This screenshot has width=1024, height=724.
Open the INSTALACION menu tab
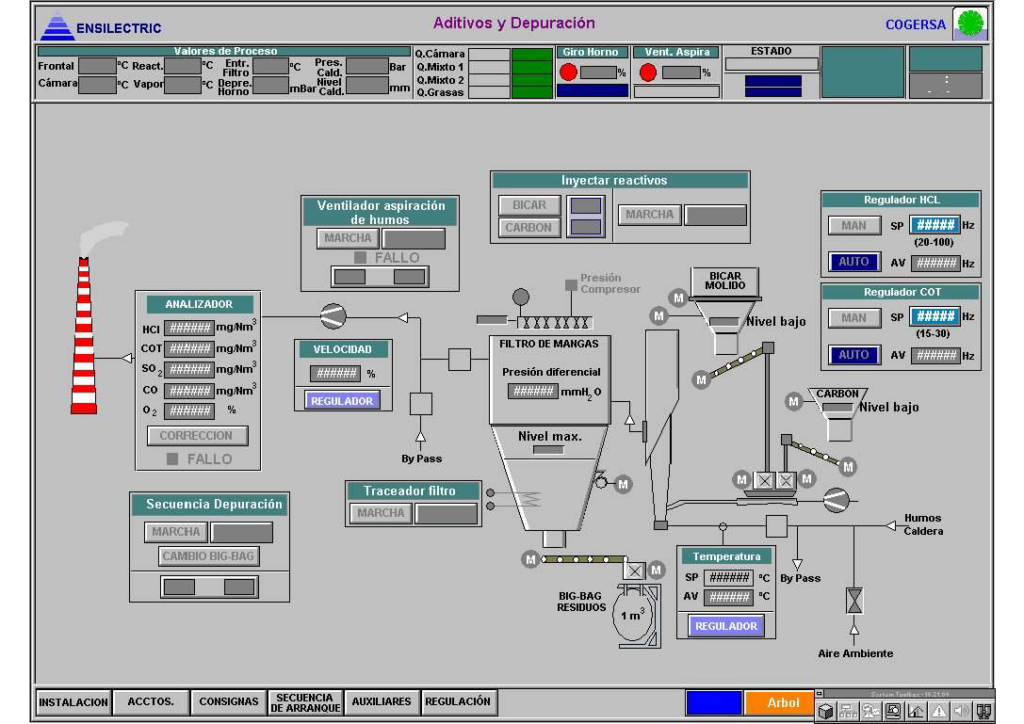pos(73,702)
